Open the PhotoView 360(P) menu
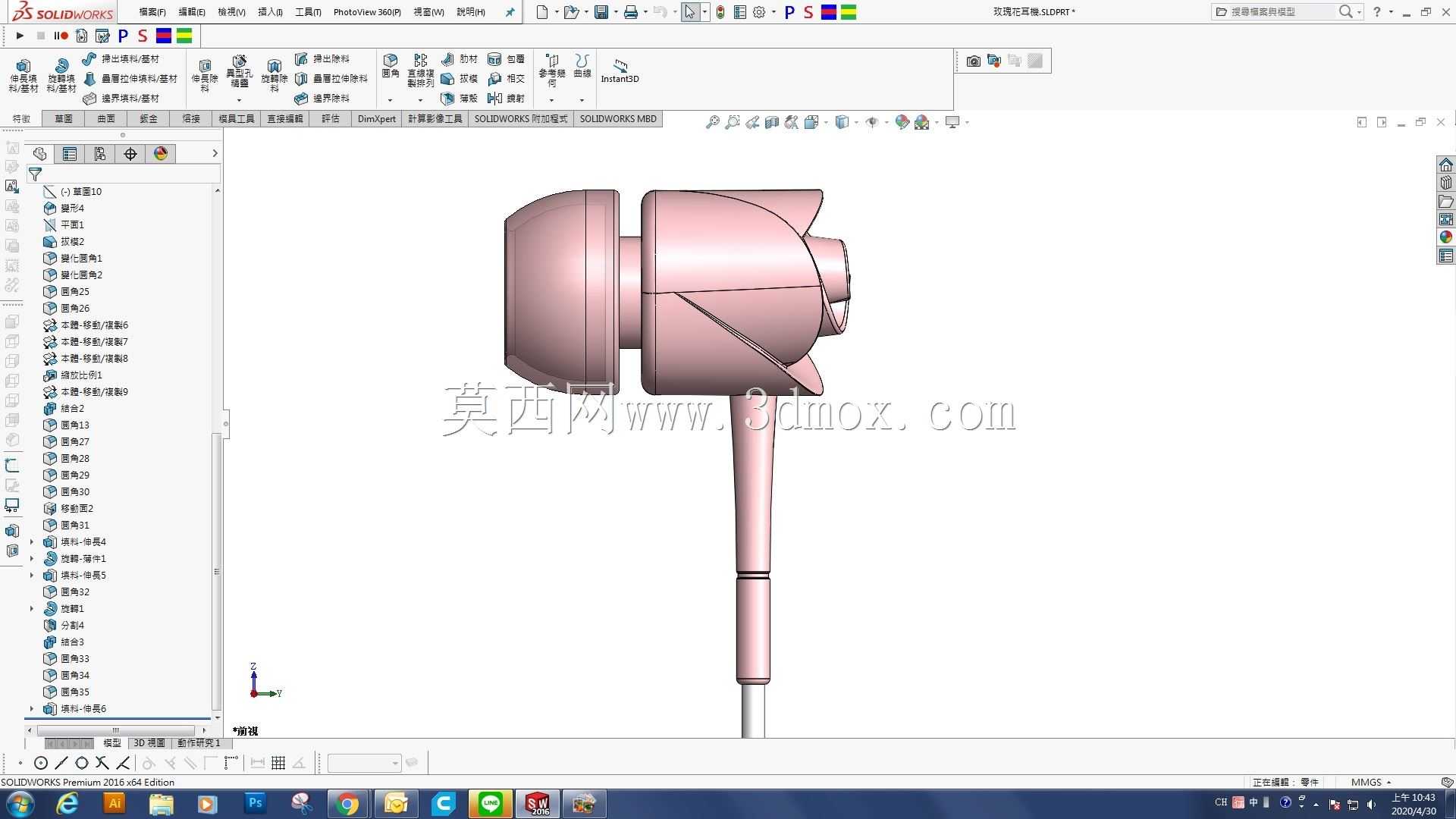The image size is (1456, 819). tap(367, 12)
